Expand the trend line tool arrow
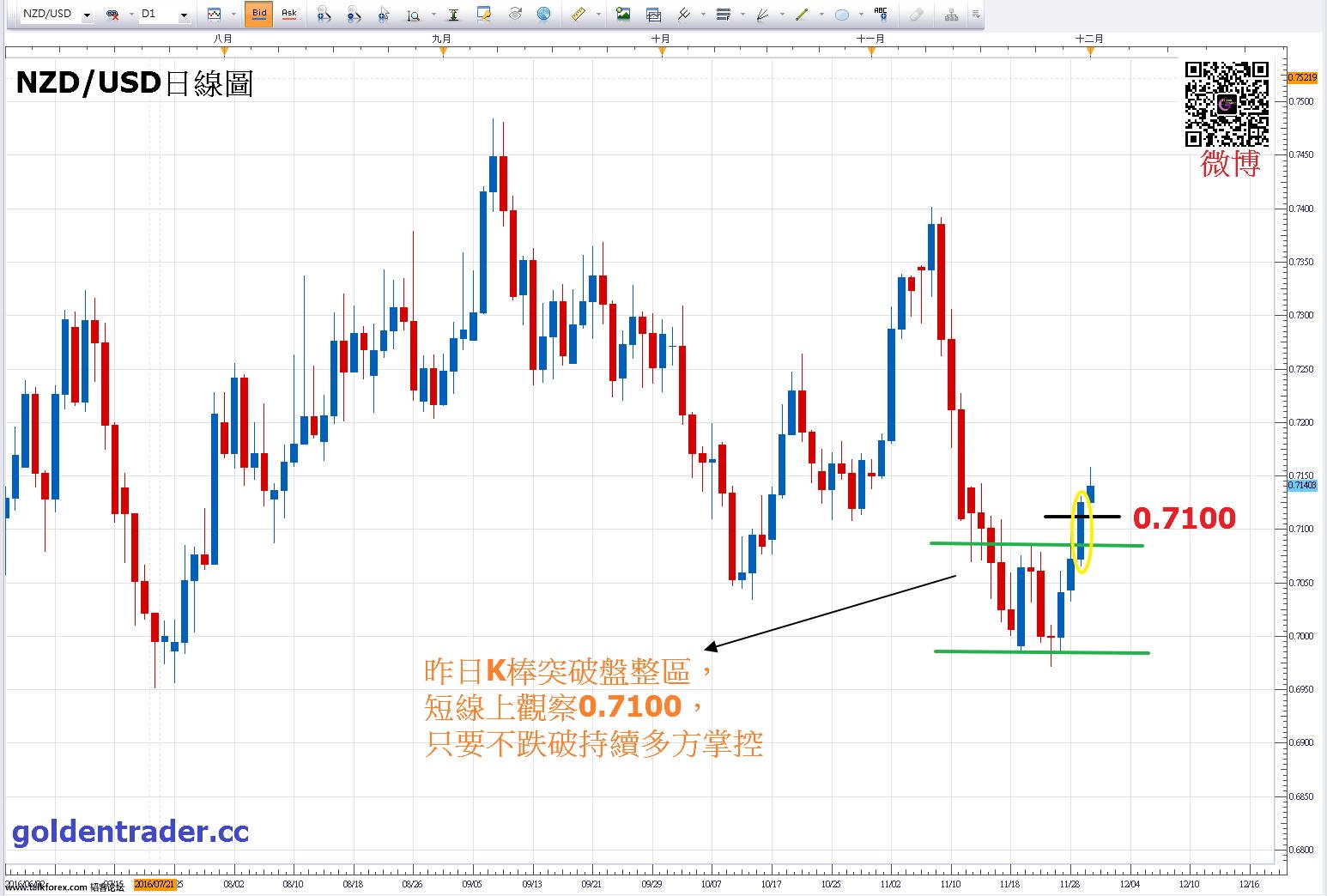This screenshot has height=896, width=1327. [x=821, y=15]
